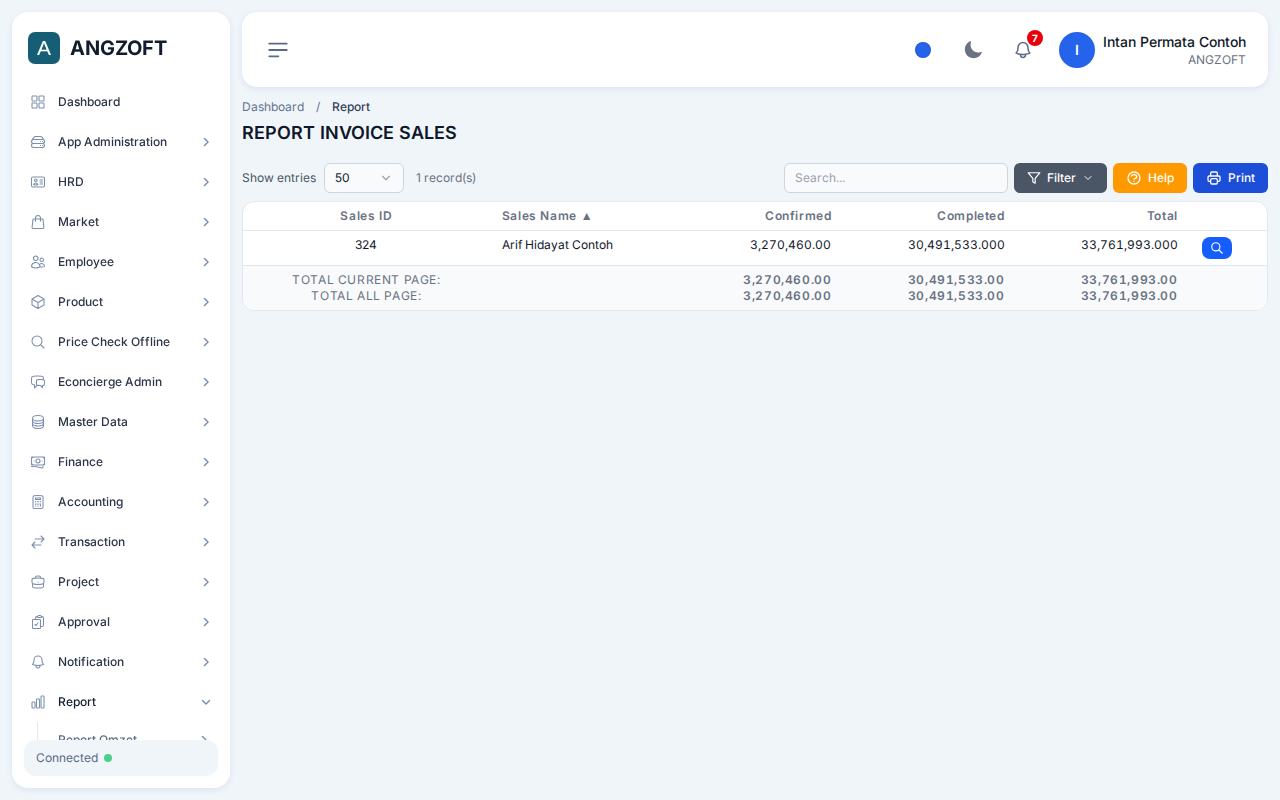Open Dashboard menu item in sidebar
This screenshot has width=1280, height=800.
[121, 102]
